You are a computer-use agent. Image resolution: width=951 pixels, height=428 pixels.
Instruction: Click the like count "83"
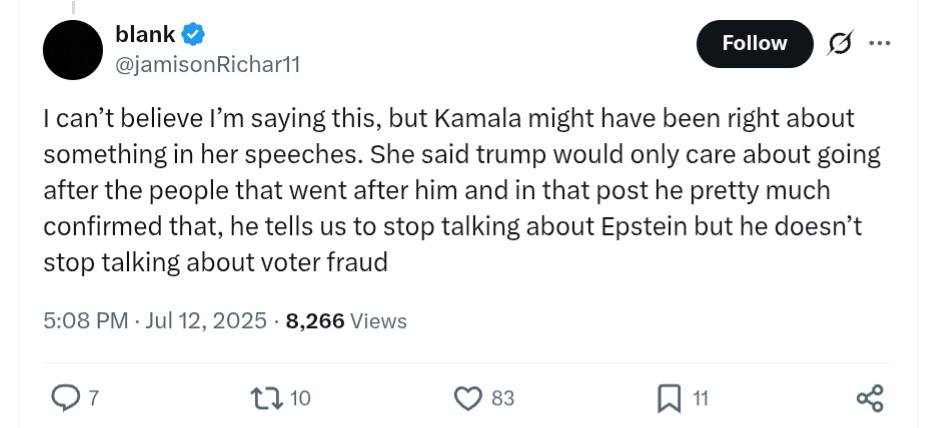click(x=503, y=399)
